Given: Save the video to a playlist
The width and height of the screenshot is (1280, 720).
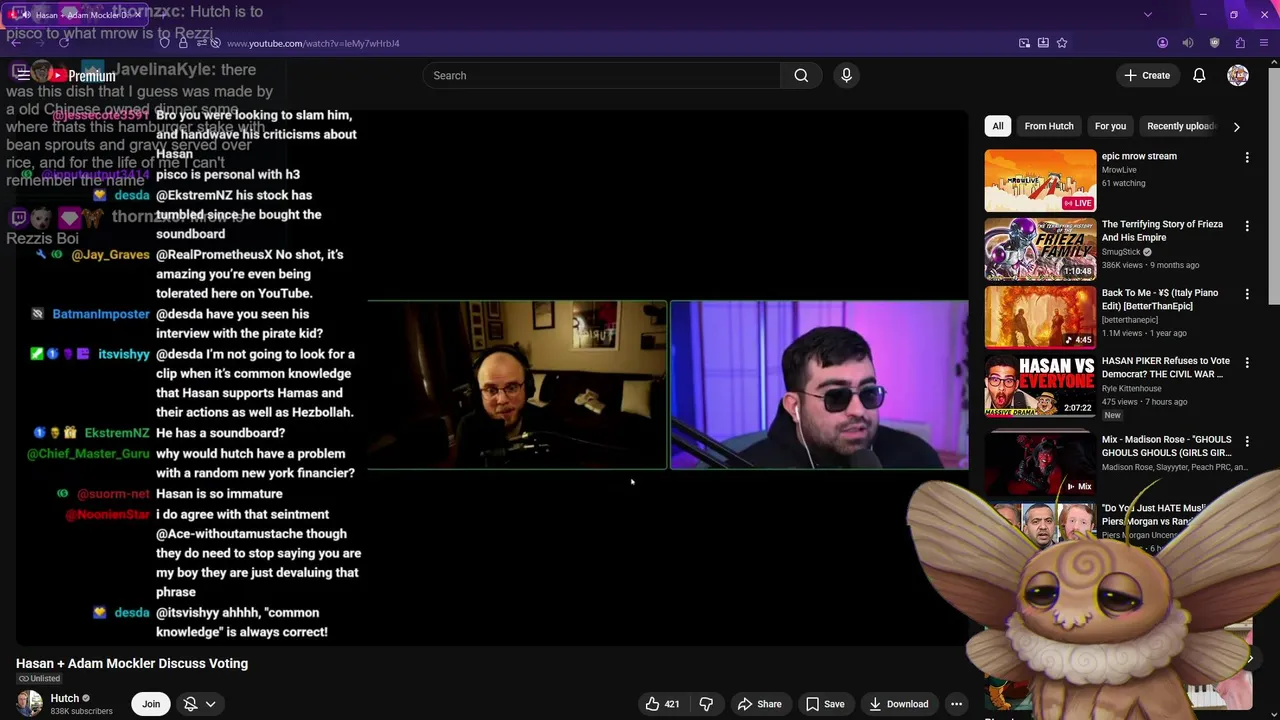Looking at the screenshot, I should click(825, 704).
